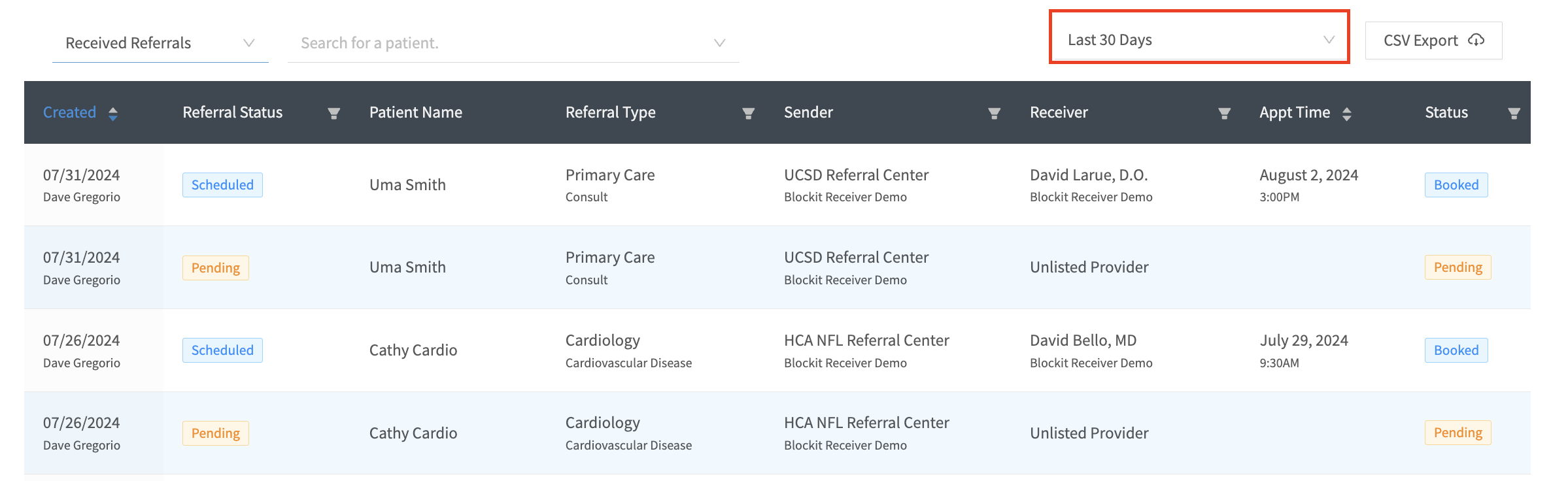Click the cloud download icon

pos(1476,41)
